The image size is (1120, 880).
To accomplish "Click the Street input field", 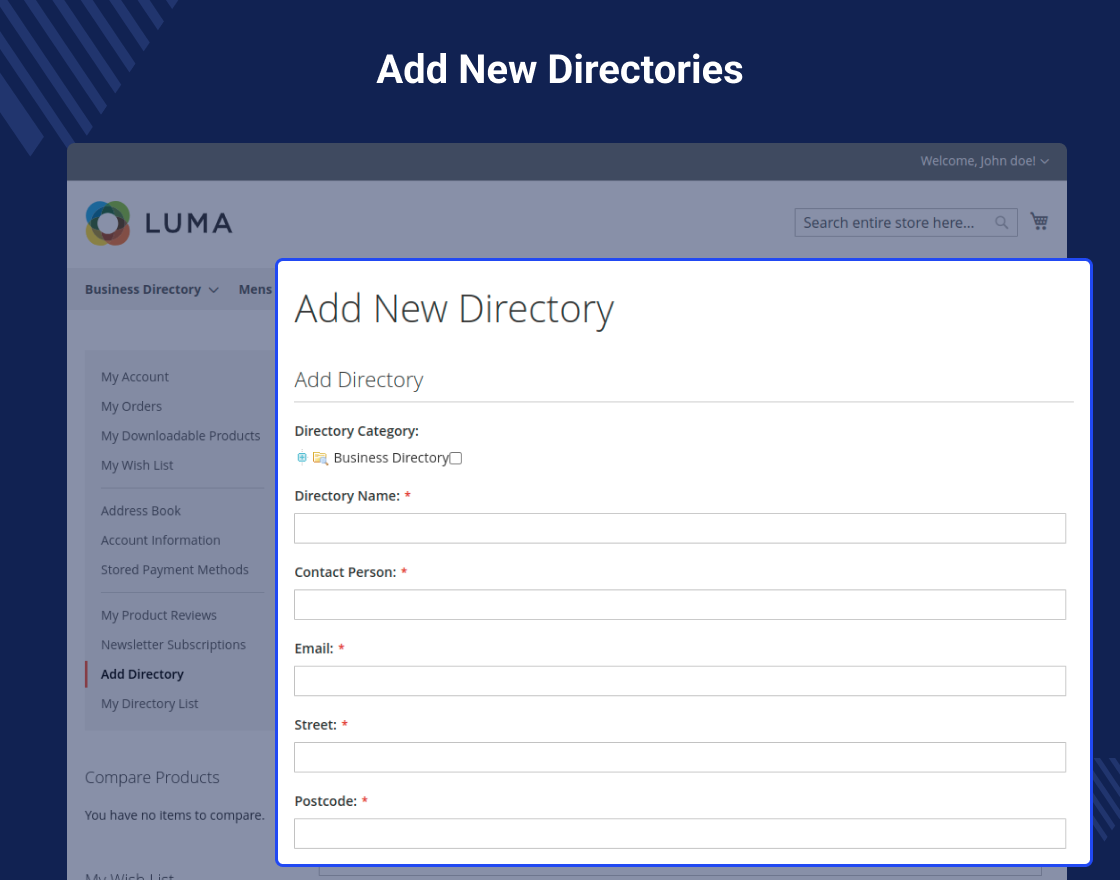I will coord(680,757).
